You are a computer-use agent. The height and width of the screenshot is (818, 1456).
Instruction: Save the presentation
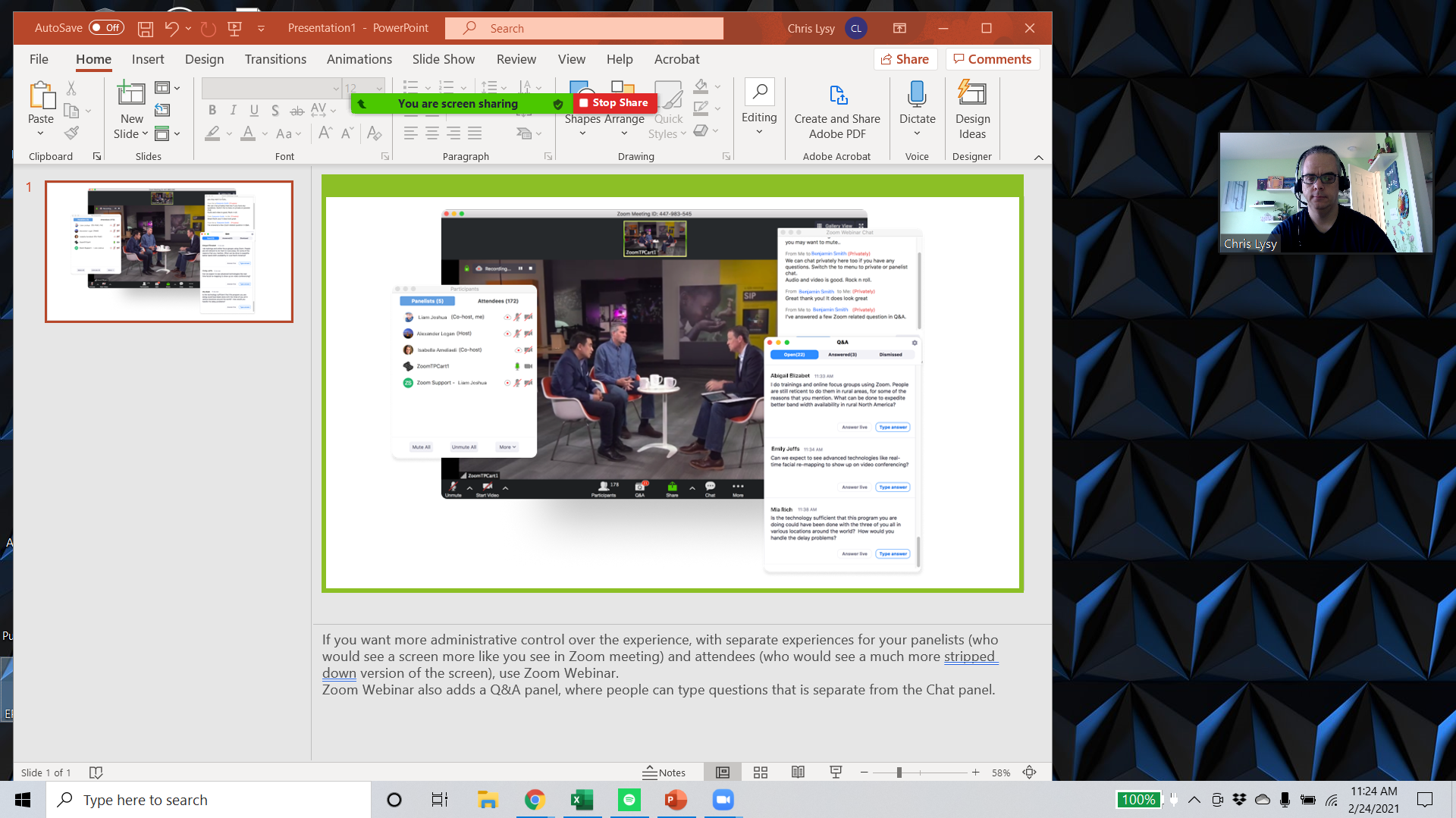coord(145,28)
